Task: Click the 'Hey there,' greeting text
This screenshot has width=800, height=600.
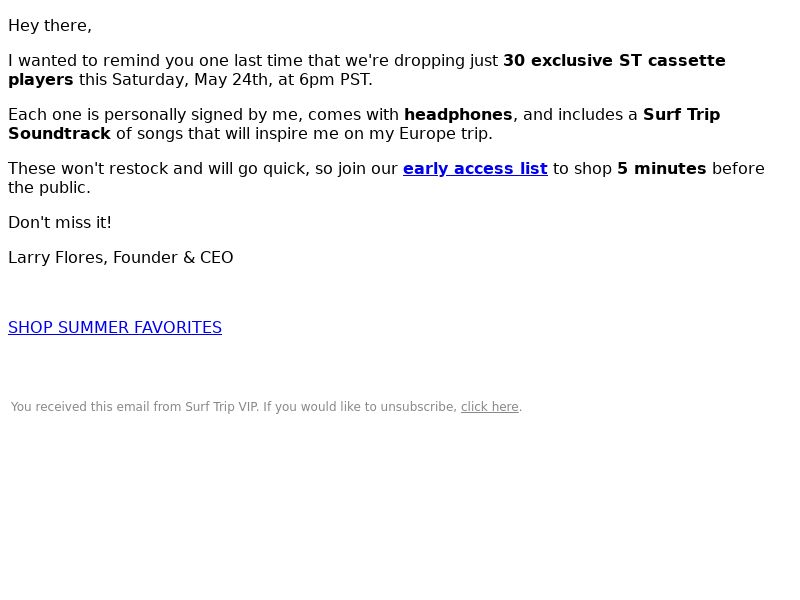Action: point(50,26)
